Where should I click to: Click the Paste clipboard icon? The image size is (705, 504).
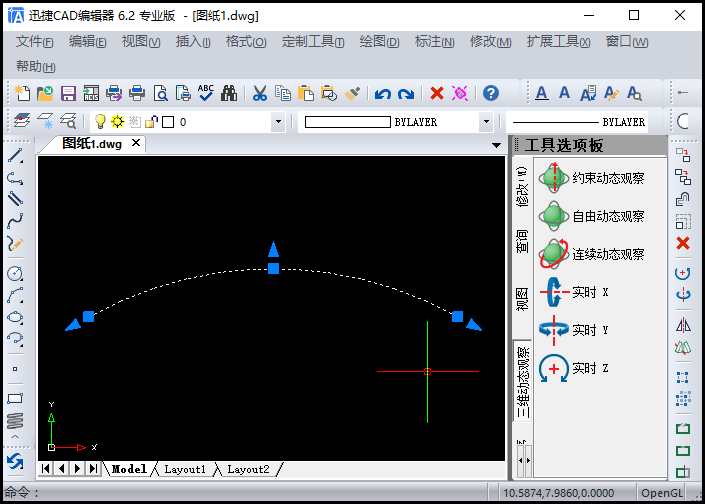click(306, 94)
